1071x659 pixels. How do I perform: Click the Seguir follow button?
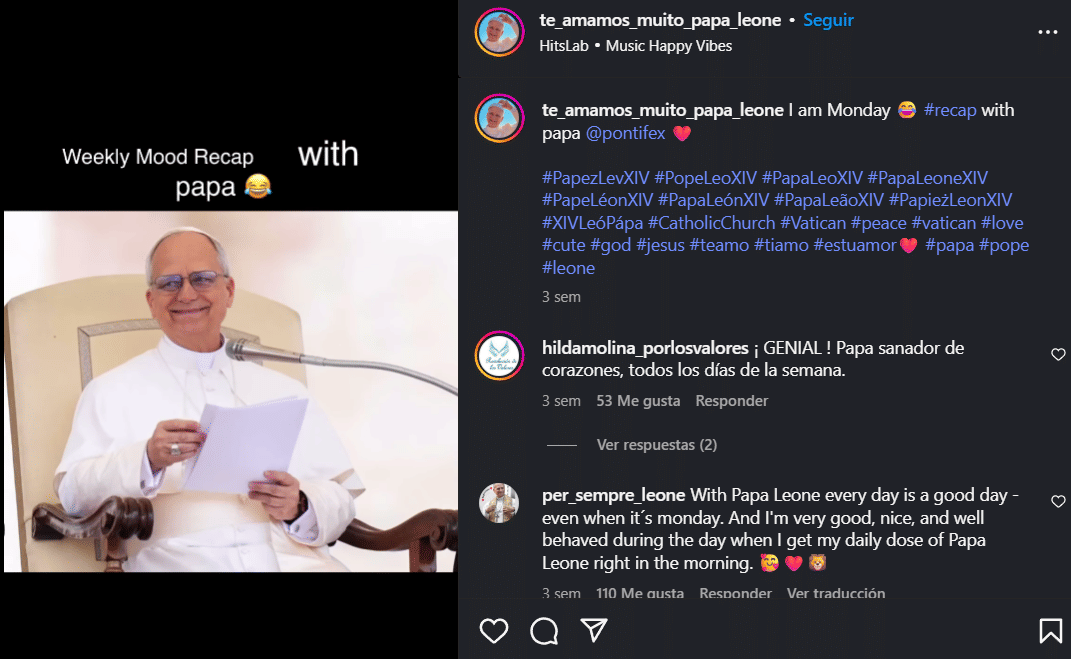tap(828, 21)
